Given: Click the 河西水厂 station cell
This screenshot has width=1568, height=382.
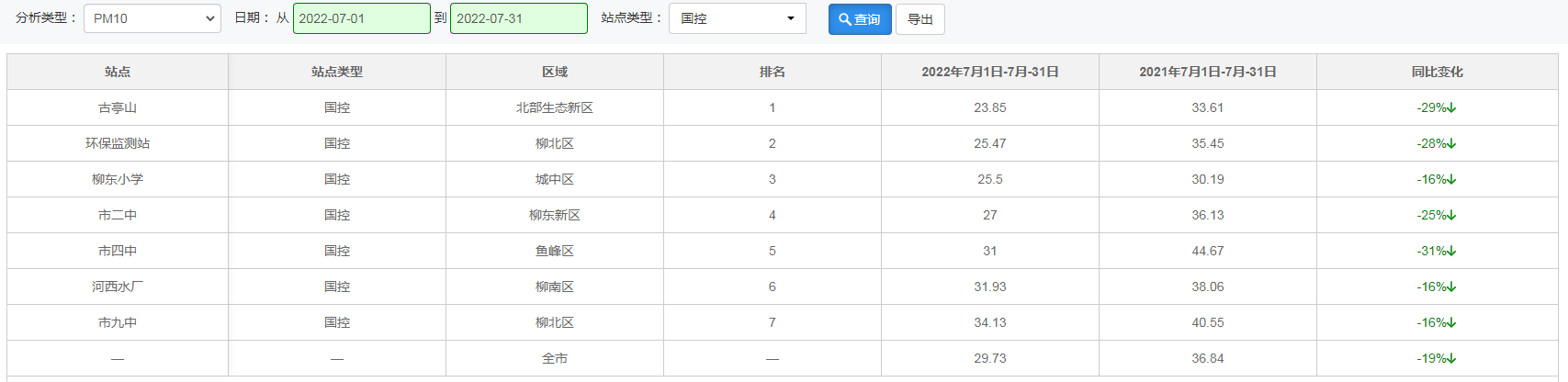Looking at the screenshot, I should pyautogui.click(x=118, y=286).
